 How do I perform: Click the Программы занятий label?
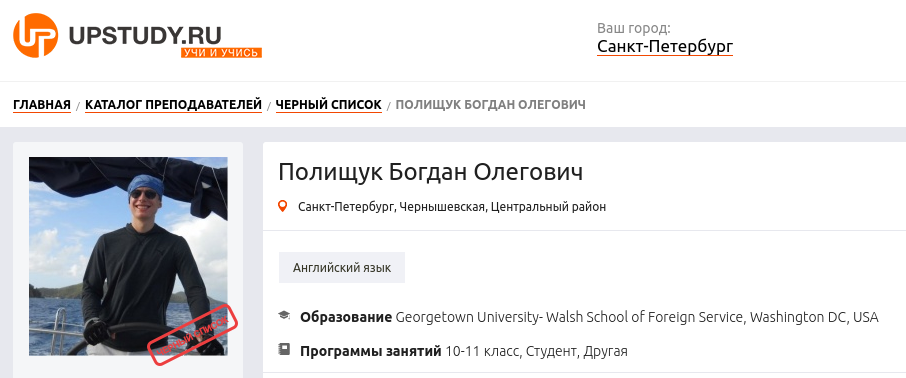tap(371, 351)
